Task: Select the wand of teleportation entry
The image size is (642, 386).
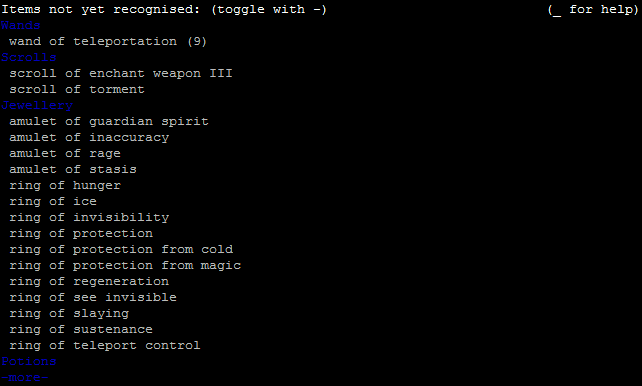Action: point(108,41)
